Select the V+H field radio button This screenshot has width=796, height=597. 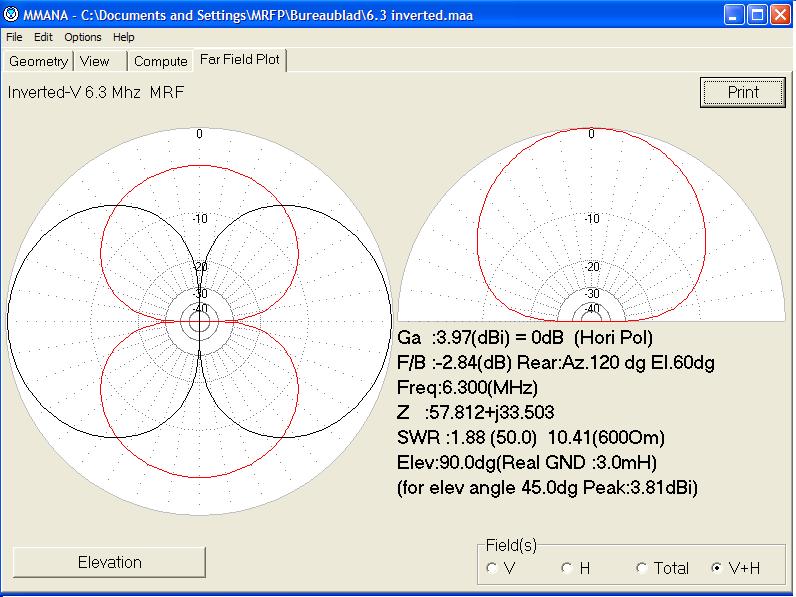pyautogui.click(x=716, y=568)
